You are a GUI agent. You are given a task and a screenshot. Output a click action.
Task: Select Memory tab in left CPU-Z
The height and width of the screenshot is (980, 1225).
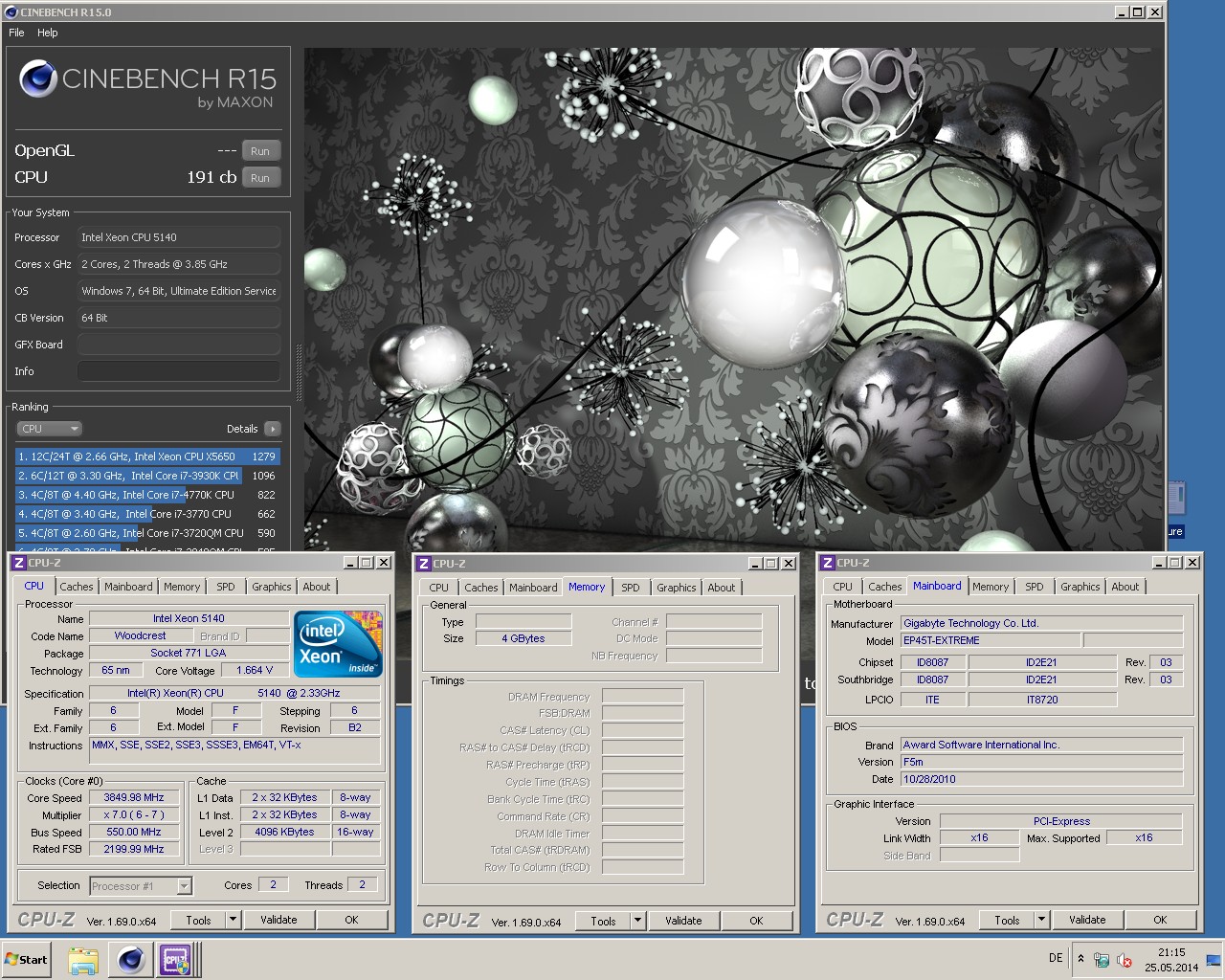click(182, 587)
